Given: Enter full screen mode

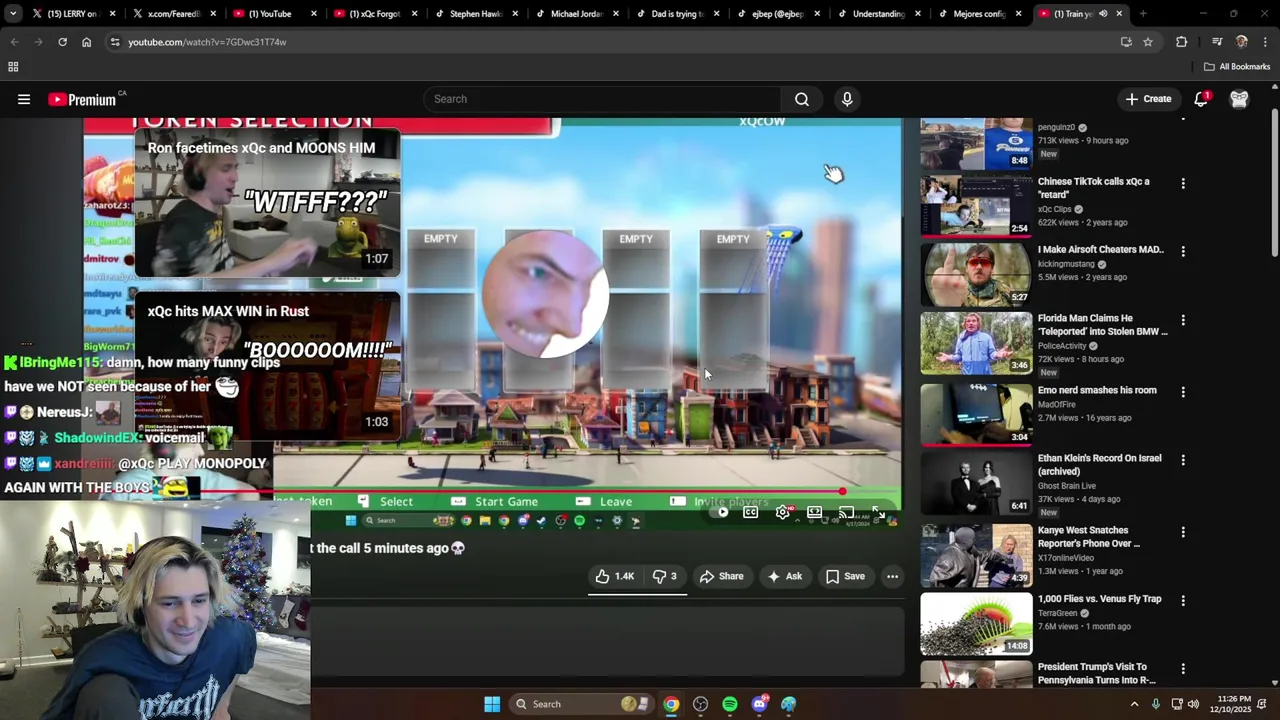Looking at the screenshot, I should (x=878, y=512).
